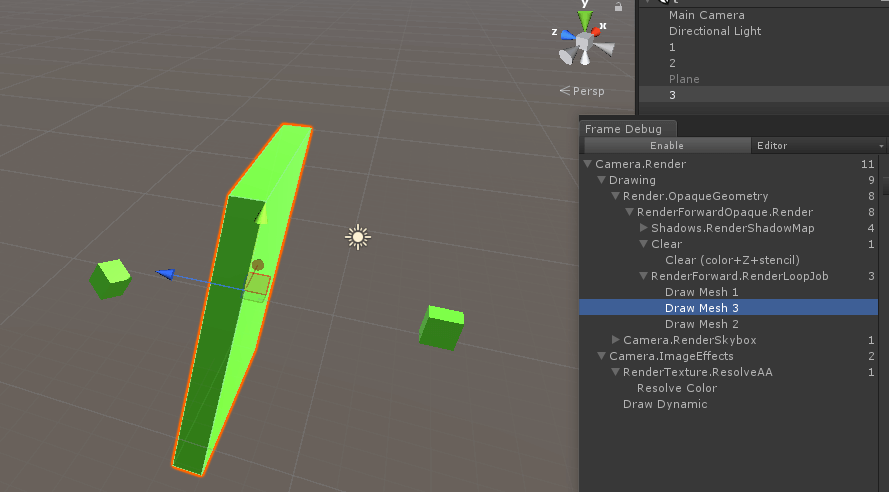Collapse the RenderForwardOpaque.Render node
This screenshot has height=492, width=889.
[629, 211]
